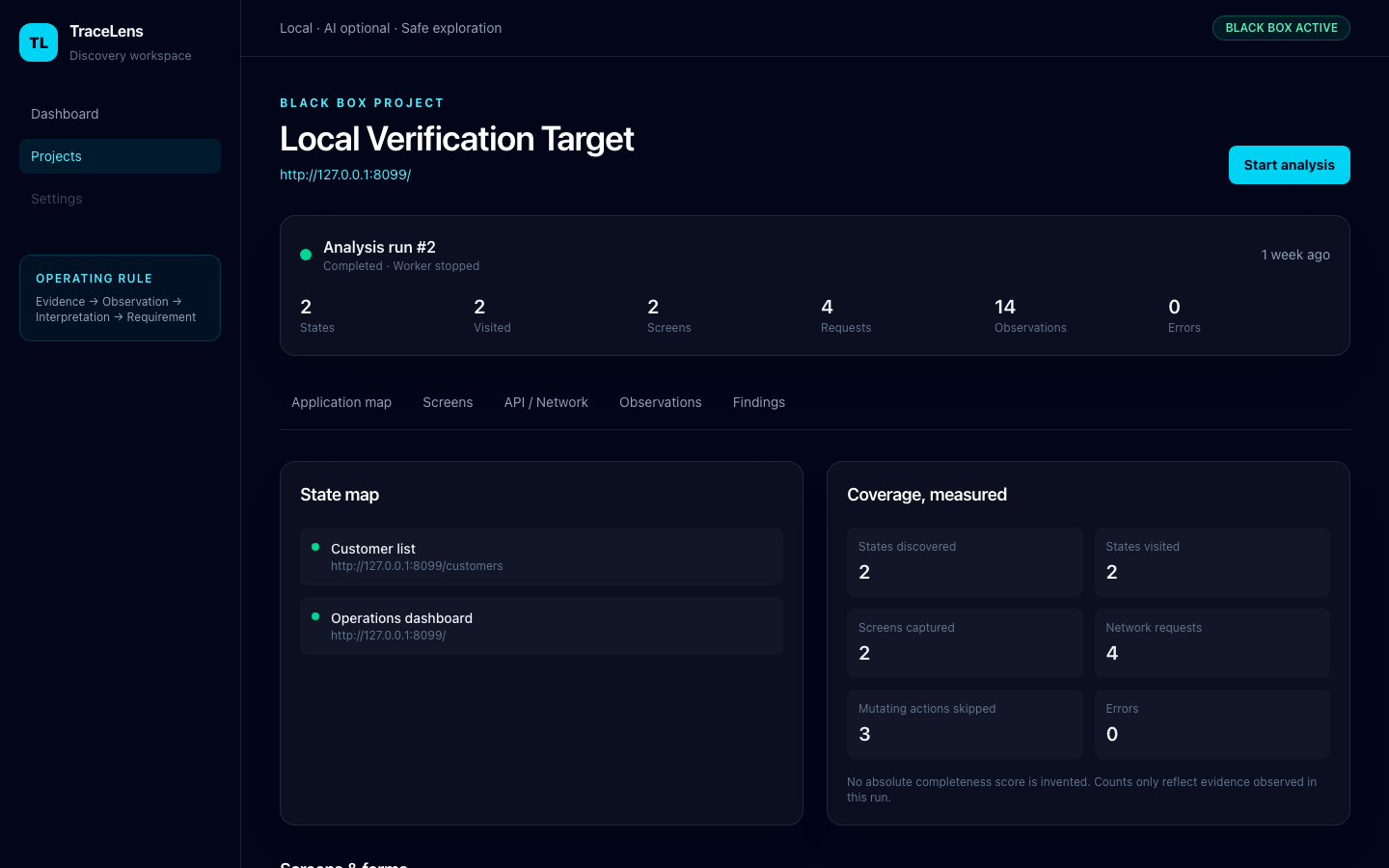1389x868 pixels.
Task: Click the Start analysis button
Action: (x=1289, y=165)
